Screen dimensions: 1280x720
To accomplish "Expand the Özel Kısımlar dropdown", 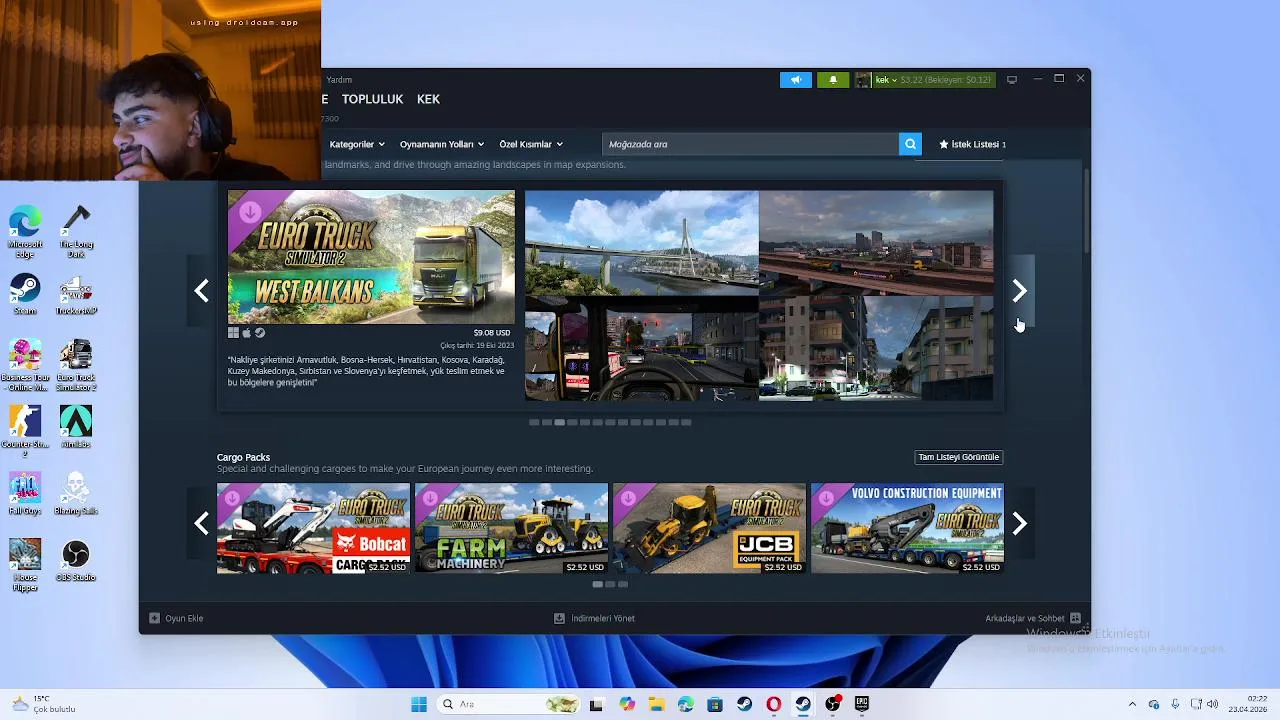I will [x=531, y=144].
